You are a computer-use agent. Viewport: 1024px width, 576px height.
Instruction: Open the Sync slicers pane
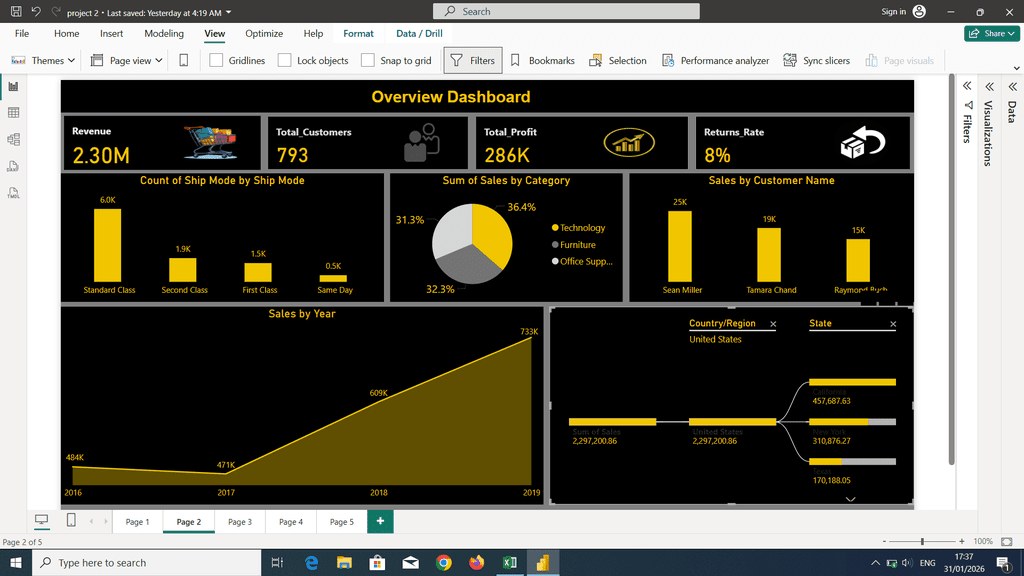tap(816, 60)
